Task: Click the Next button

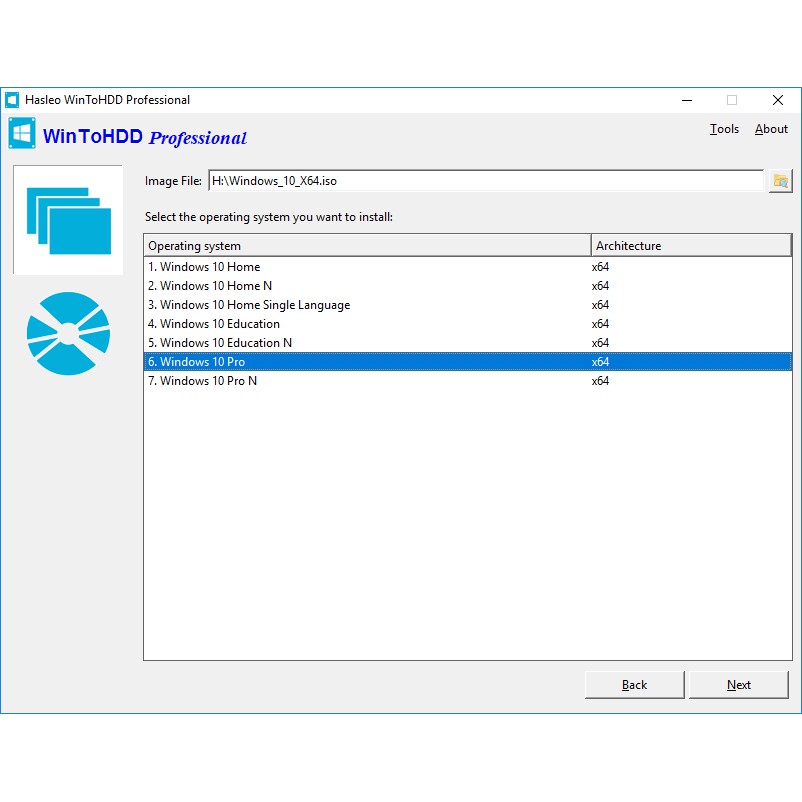Action: [x=739, y=684]
